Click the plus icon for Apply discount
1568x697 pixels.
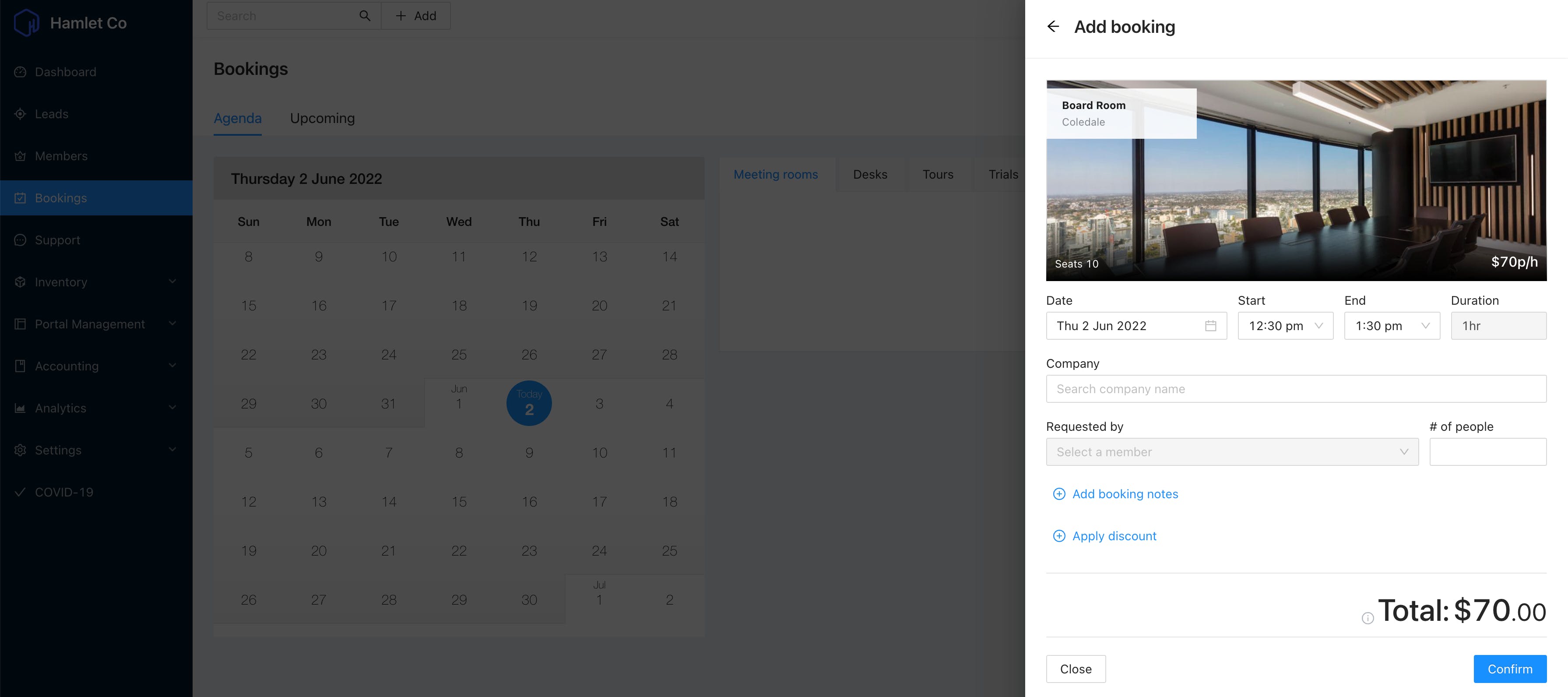pos(1059,536)
